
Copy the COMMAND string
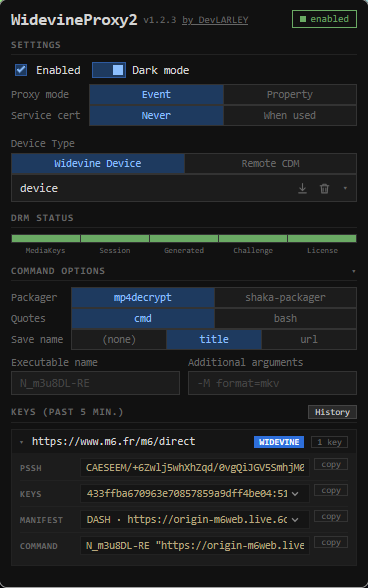[331, 542]
